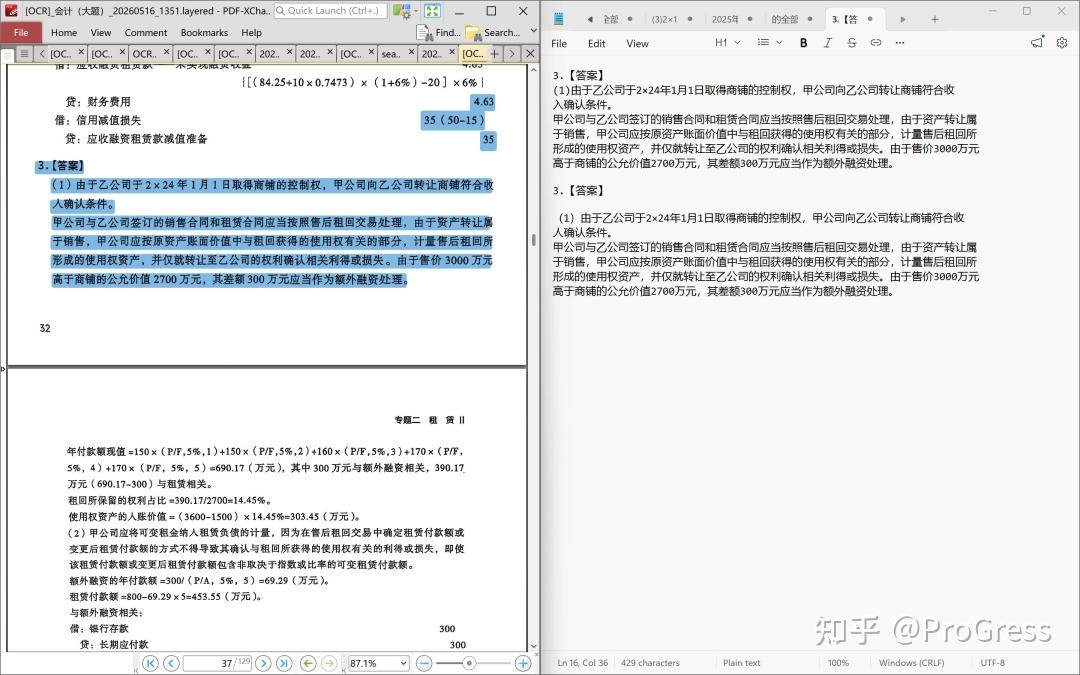Image resolution: width=1080 pixels, height=675 pixels.
Task: Toggle full screen mode icon in PDF-XChange
Action: pos(433,11)
